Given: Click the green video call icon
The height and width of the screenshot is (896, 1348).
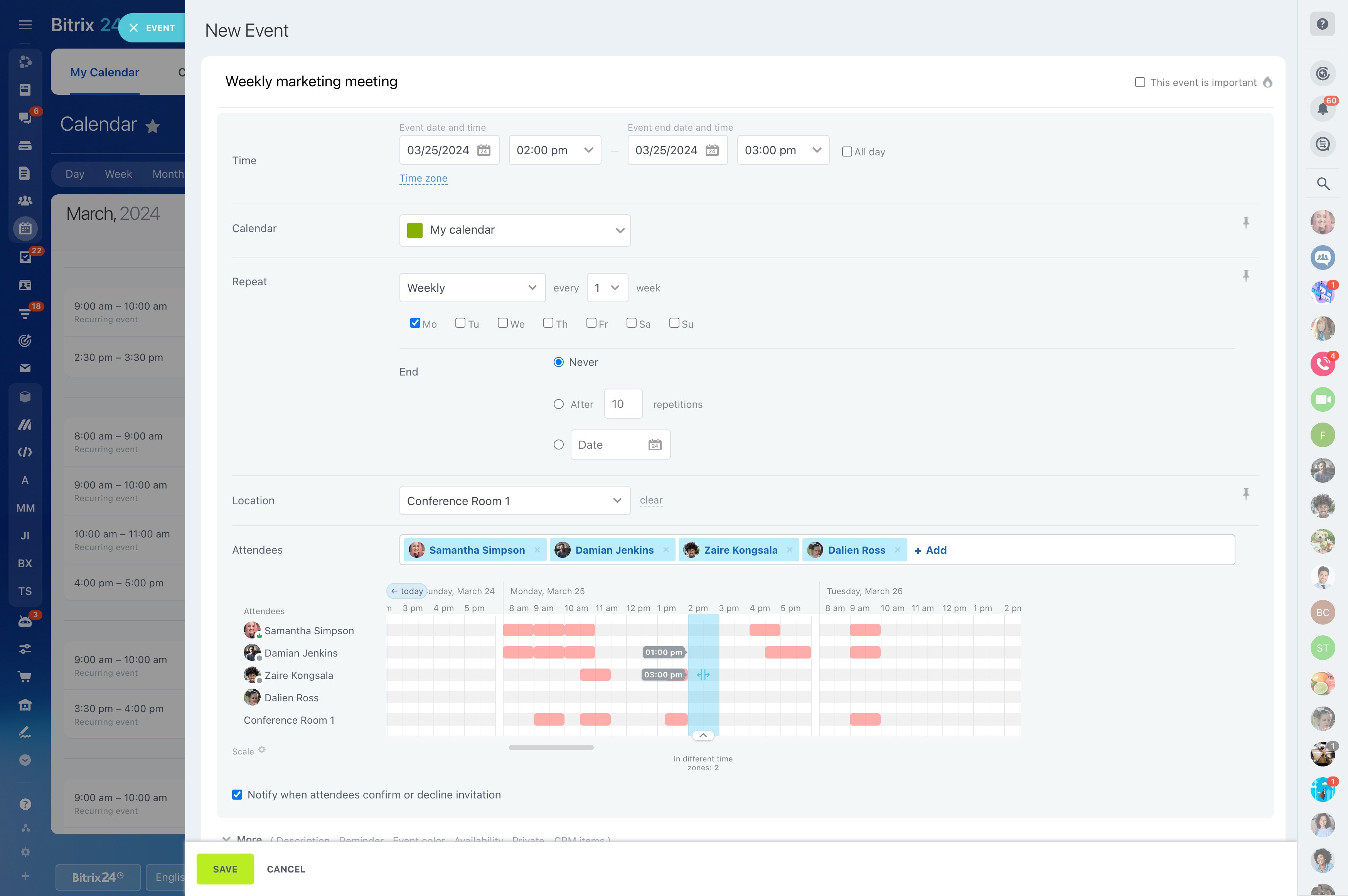Looking at the screenshot, I should pos(1322,399).
